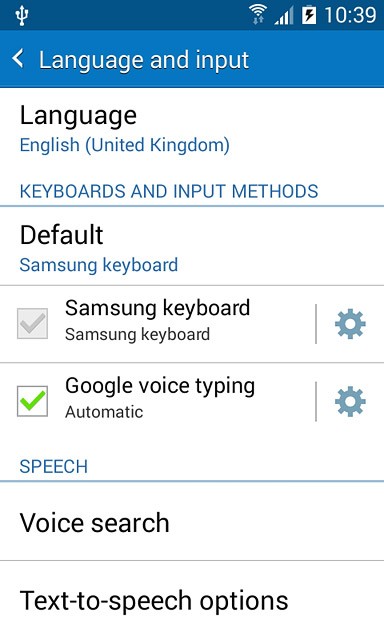
Task: Open Text-to-speech options
Action: click(192, 600)
